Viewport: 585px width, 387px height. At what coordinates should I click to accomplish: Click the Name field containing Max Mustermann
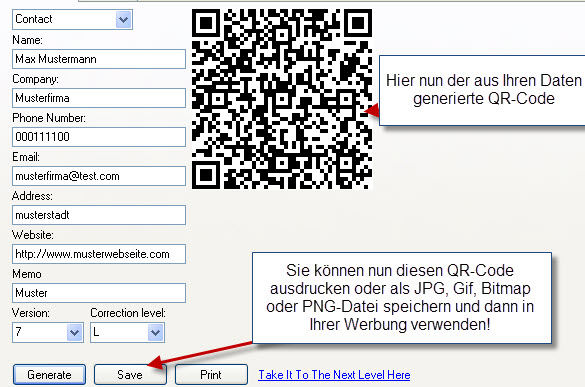coord(99,59)
